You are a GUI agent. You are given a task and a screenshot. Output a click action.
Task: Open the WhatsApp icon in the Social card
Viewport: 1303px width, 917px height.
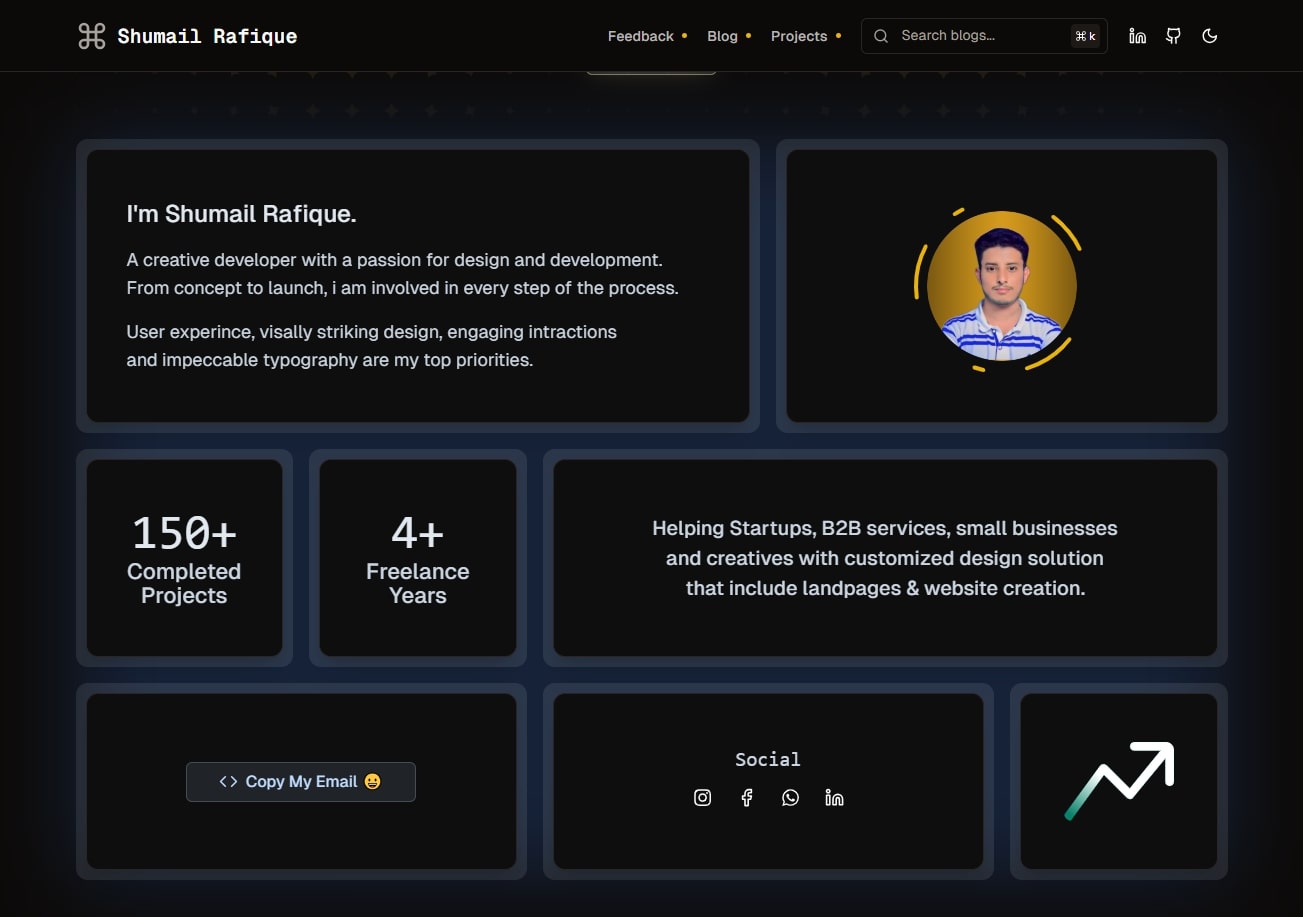(791, 797)
